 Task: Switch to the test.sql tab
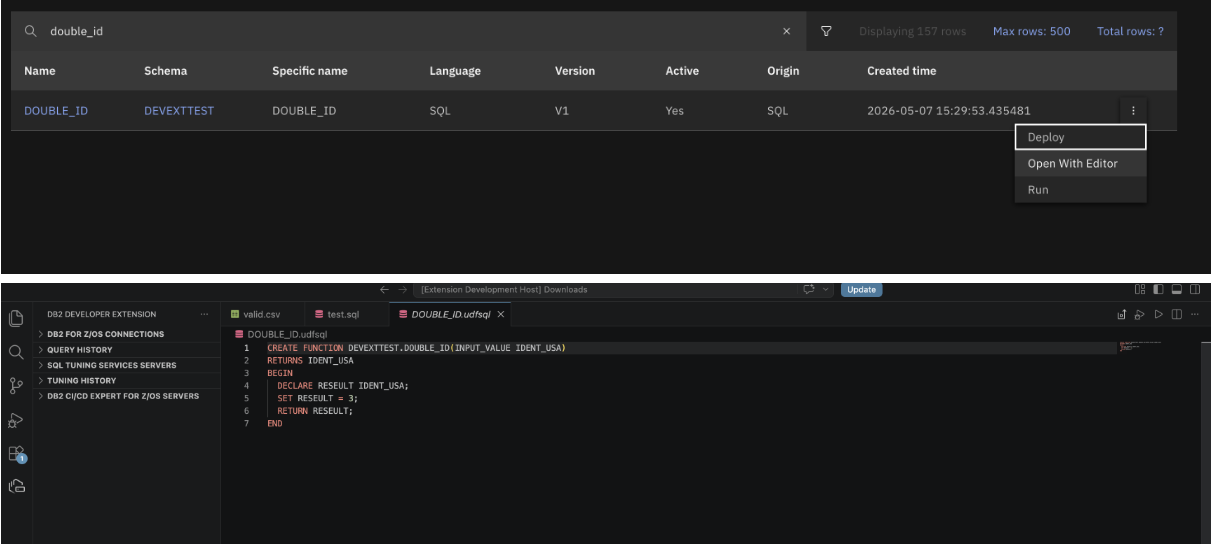[x=345, y=315]
